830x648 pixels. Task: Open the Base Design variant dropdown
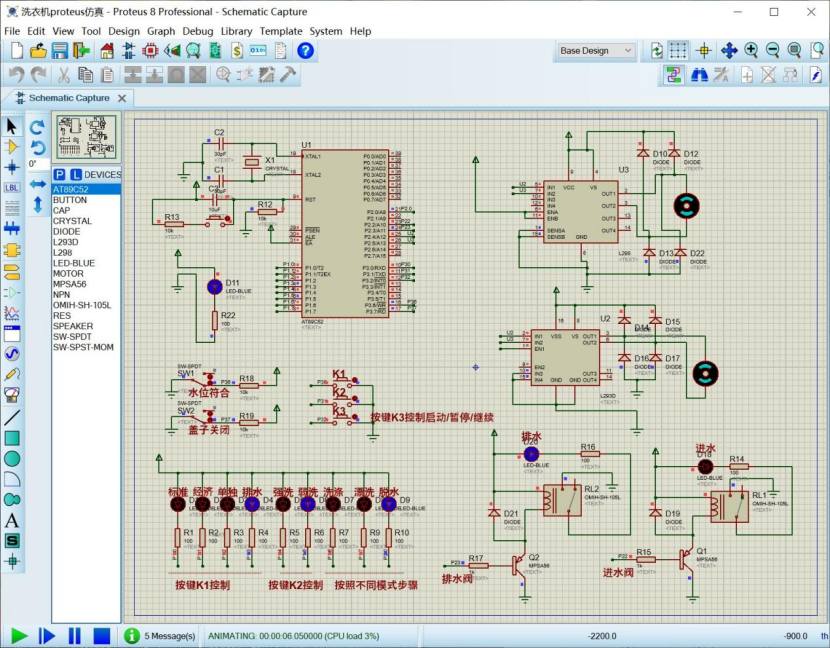[x=596, y=50]
